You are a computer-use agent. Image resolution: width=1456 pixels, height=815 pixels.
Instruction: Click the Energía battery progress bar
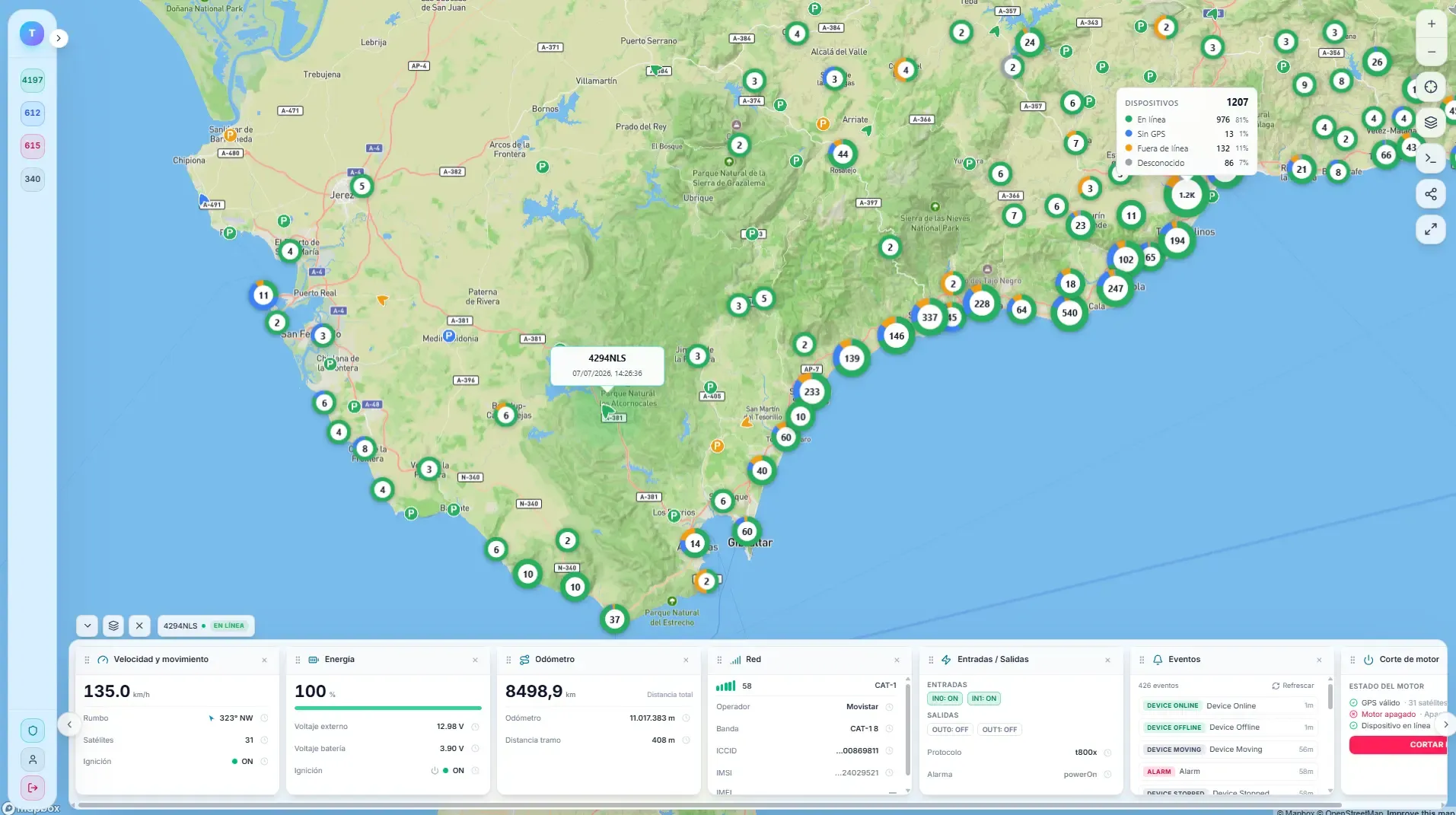[388, 708]
